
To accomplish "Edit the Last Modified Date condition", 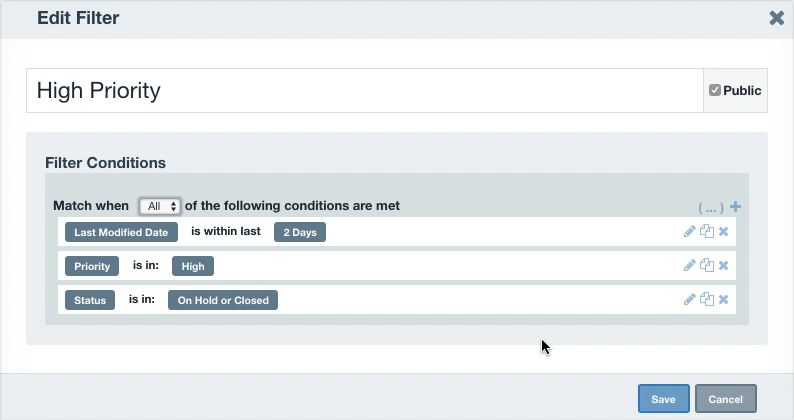I will [x=689, y=232].
